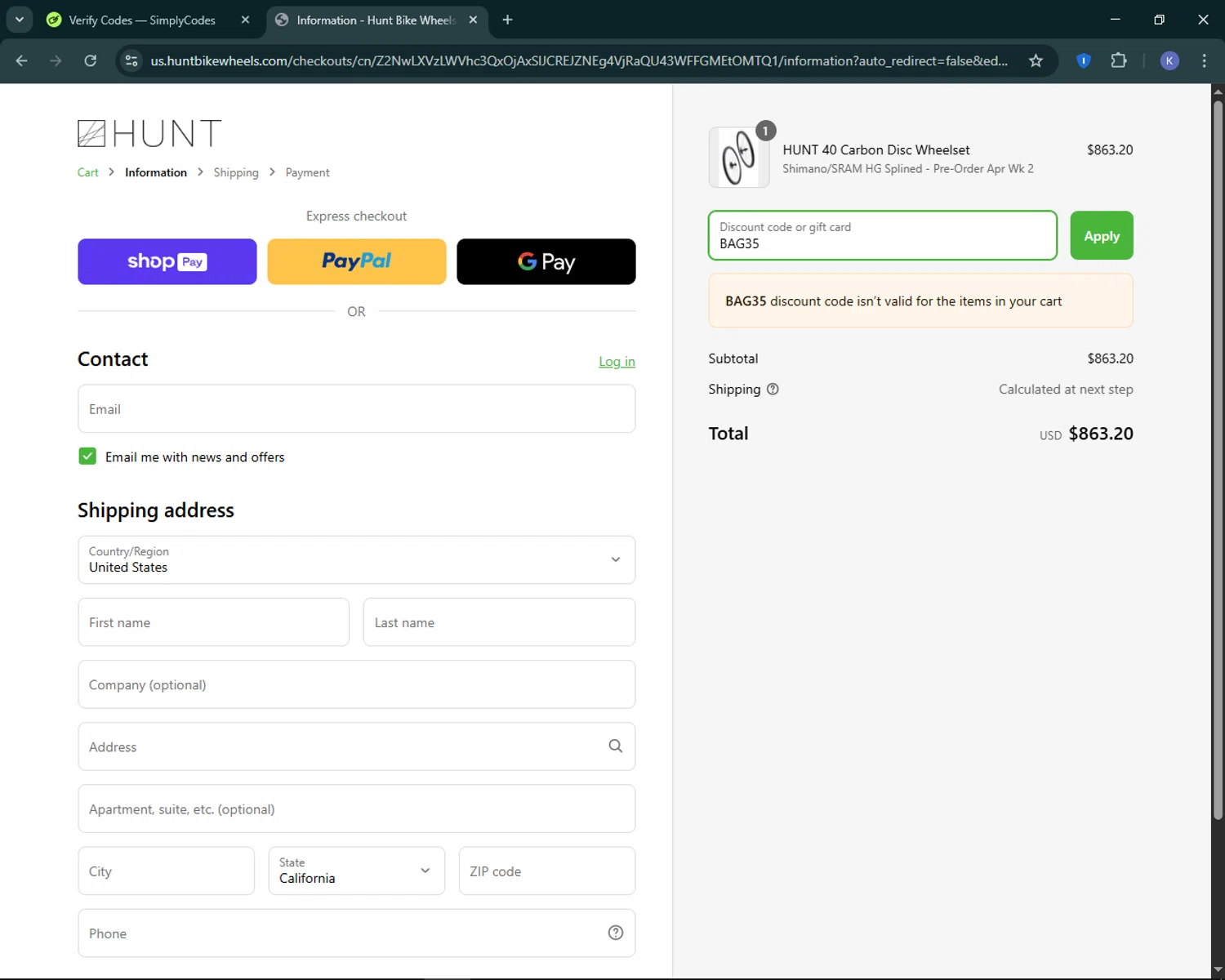This screenshot has width=1225, height=980.
Task: Click the Shipping breadcrumb step
Action: [236, 172]
